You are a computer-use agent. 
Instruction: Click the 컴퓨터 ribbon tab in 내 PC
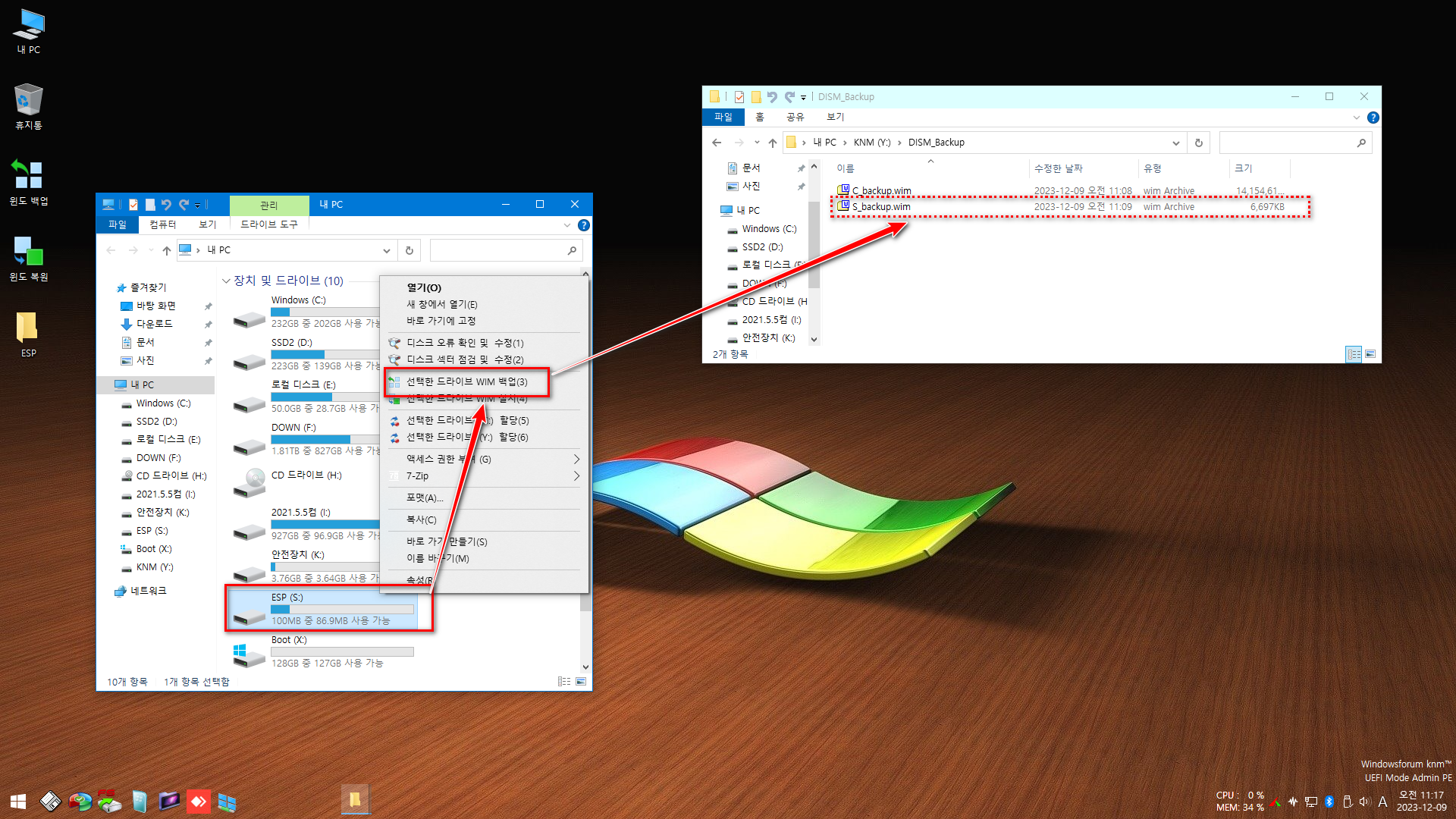point(162,225)
